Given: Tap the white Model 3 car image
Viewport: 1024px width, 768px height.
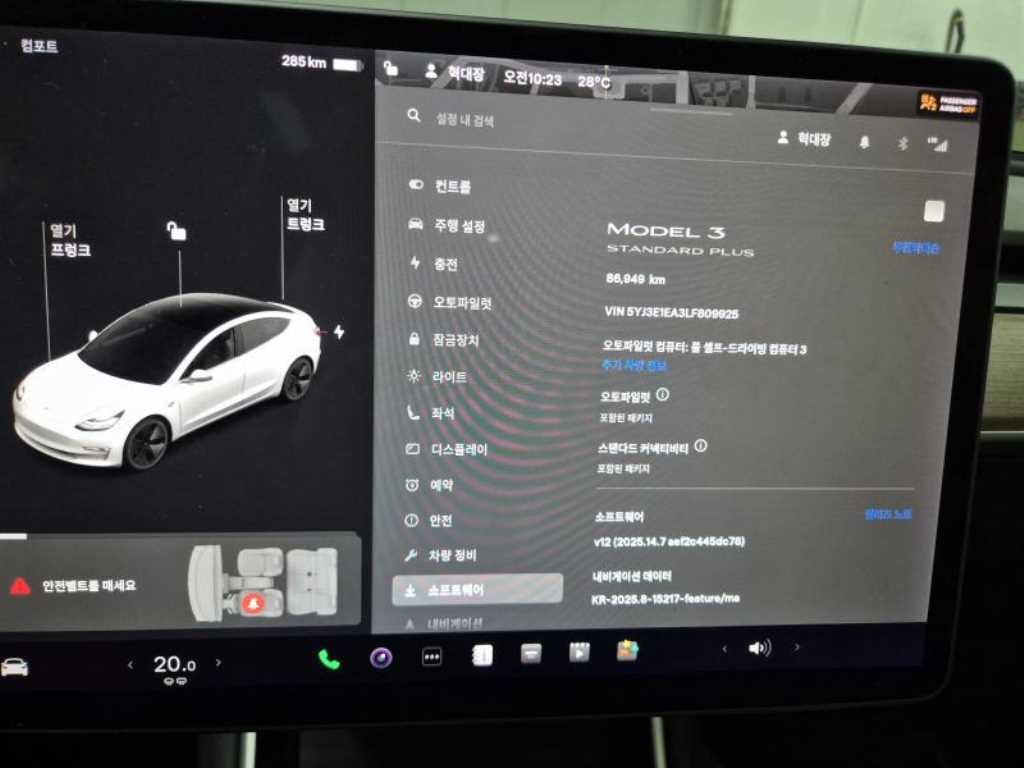Looking at the screenshot, I should click(167, 382).
